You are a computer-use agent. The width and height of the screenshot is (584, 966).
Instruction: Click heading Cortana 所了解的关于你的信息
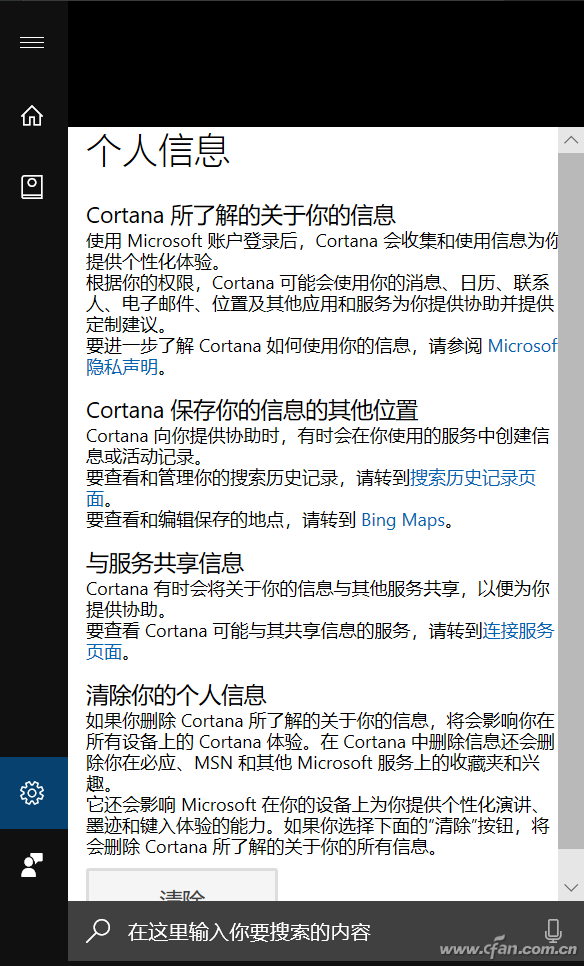coord(241,215)
